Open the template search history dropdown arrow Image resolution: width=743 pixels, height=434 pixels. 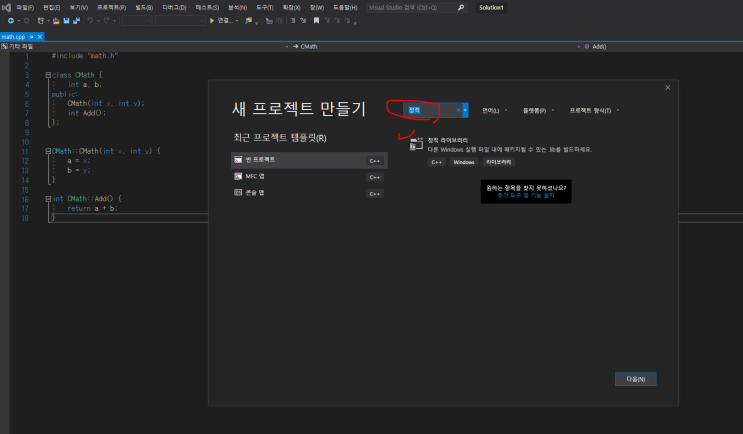pos(465,110)
